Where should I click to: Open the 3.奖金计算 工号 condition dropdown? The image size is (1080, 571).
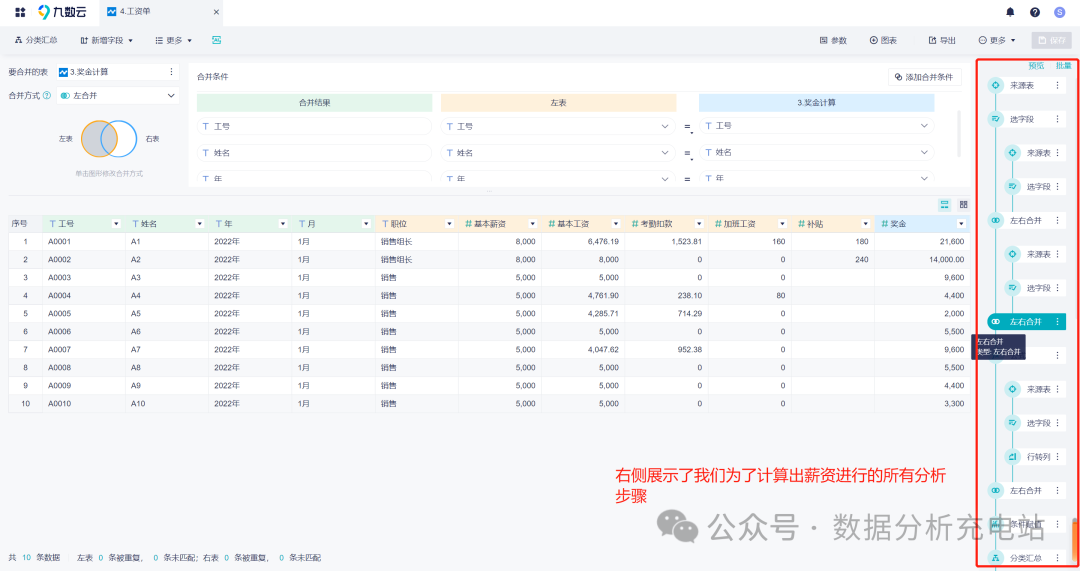[816, 126]
